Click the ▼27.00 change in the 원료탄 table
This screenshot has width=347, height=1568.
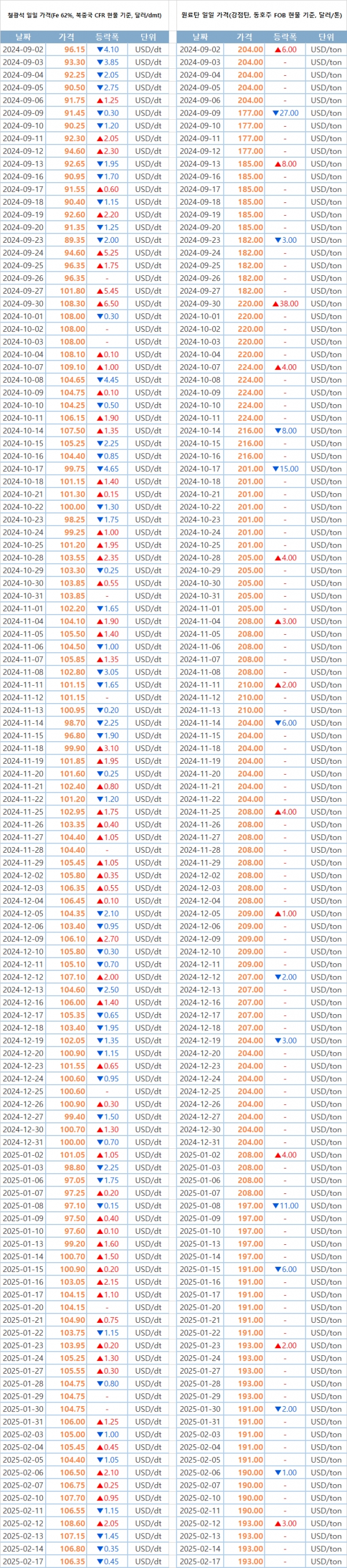[x=285, y=113]
